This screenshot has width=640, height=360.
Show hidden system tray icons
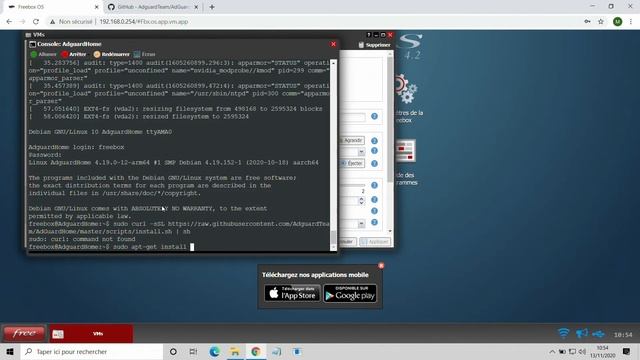552,352
